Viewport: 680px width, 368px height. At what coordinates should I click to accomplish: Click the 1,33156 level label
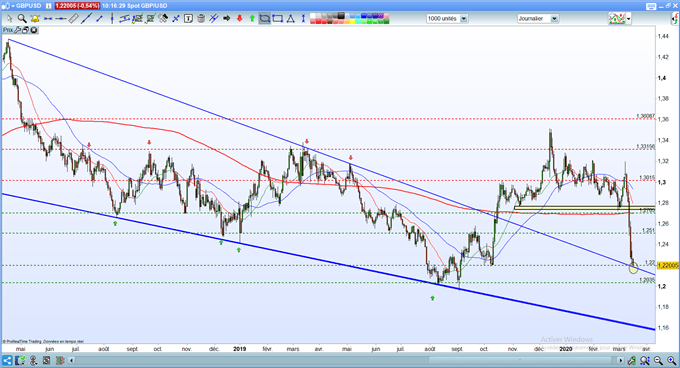(645, 147)
